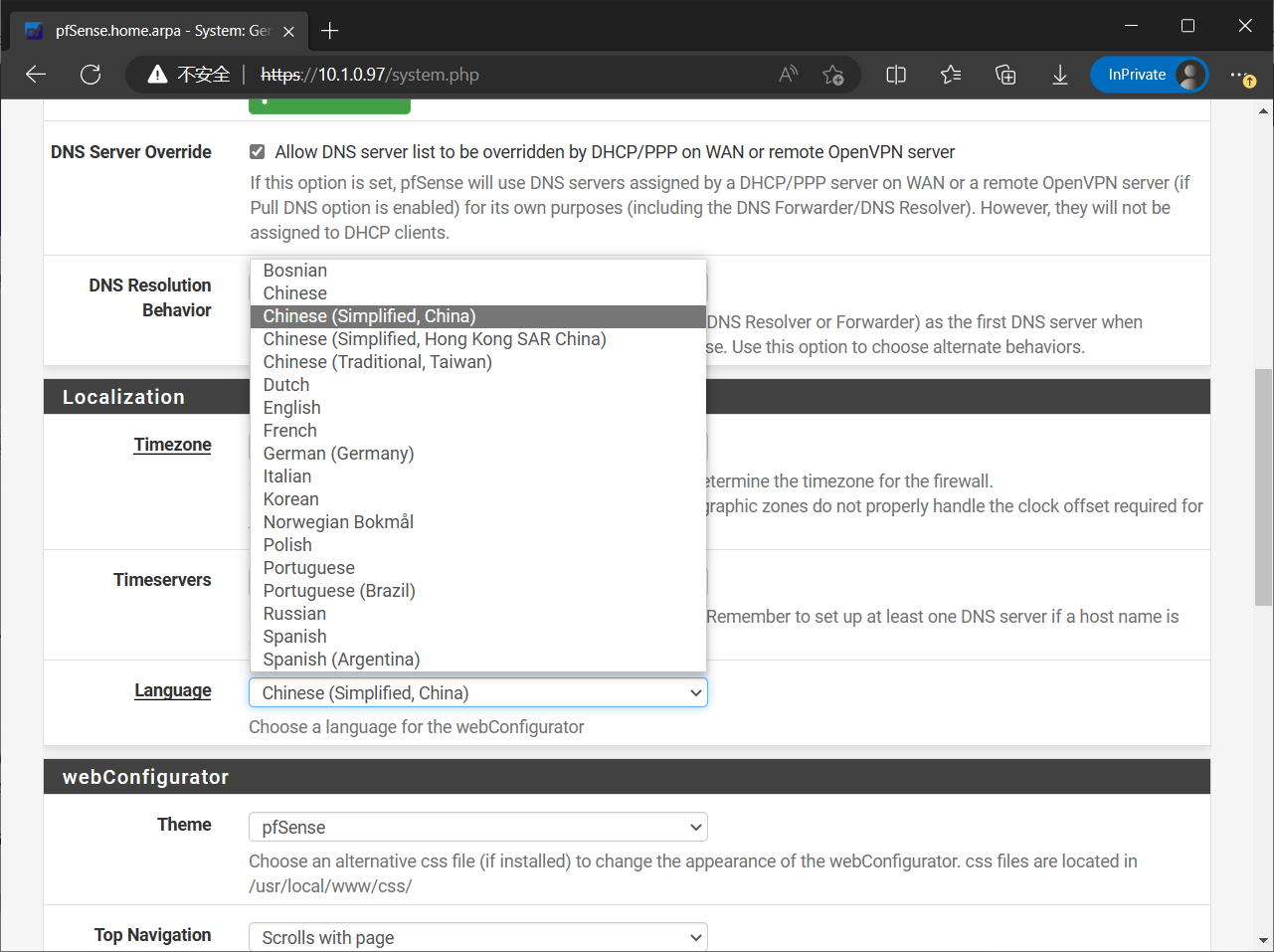The image size is (1274, 952).
Task: Click the InPrivate profile button
Action: [1149, 75]
